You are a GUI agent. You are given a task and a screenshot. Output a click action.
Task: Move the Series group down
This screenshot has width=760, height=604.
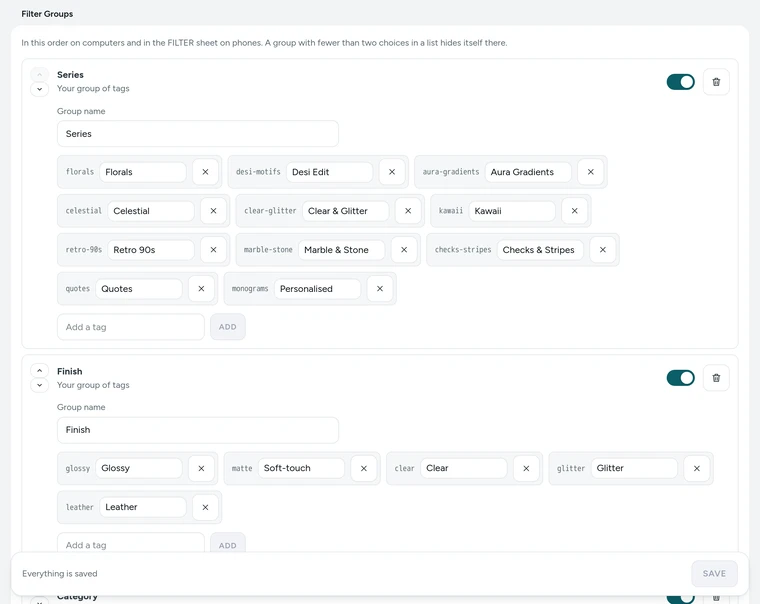39,89
